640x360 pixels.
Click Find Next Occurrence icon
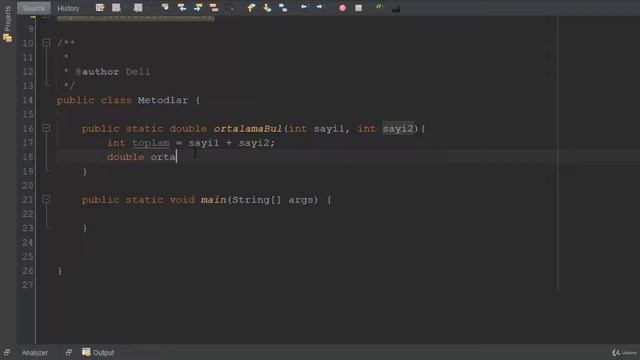coord(198,8)
